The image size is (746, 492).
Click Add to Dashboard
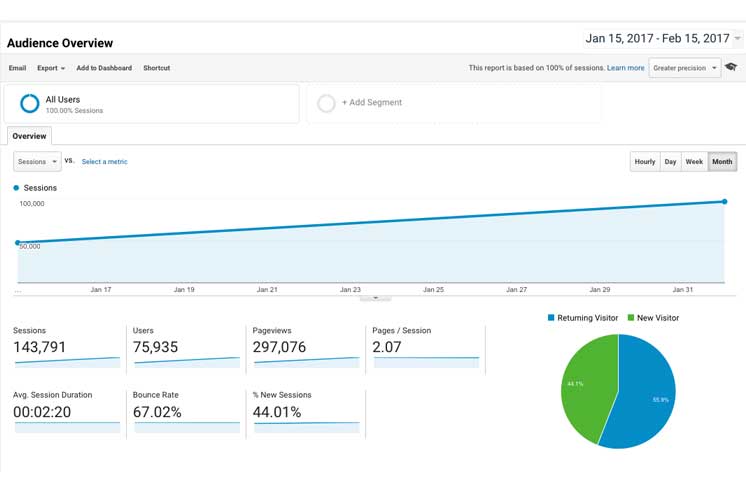pyautogui.click(x=104, y=68)
